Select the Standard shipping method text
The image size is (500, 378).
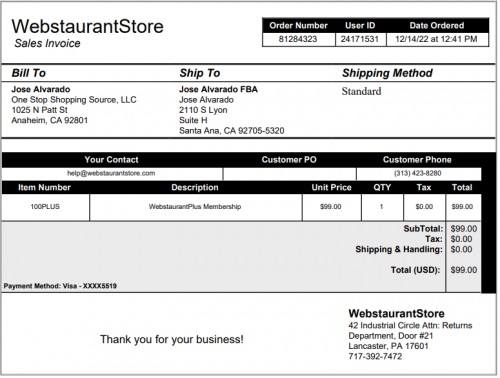click(361, 91)
